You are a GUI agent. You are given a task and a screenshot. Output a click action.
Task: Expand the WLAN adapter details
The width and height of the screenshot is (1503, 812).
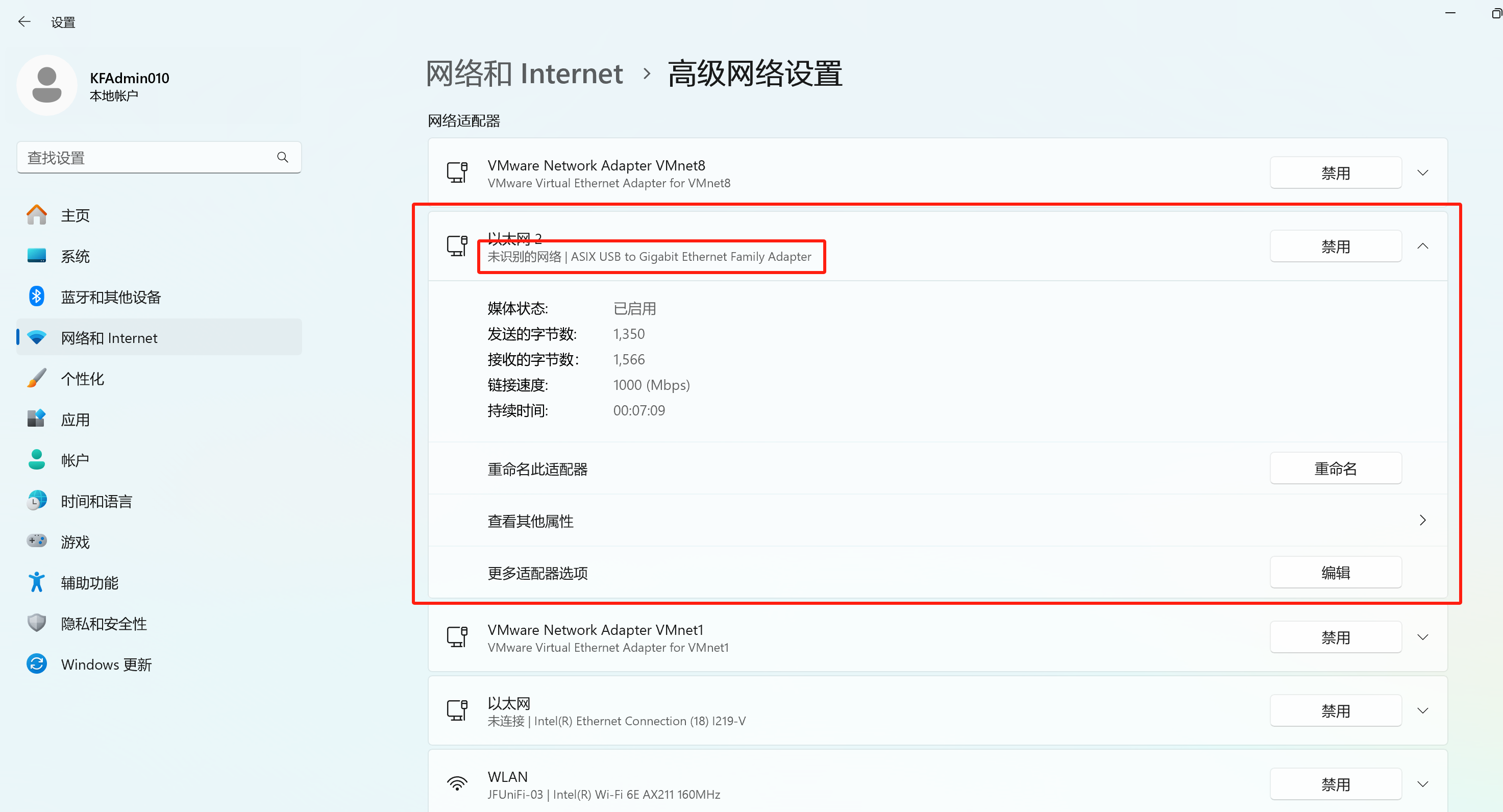pos(1422,784)
